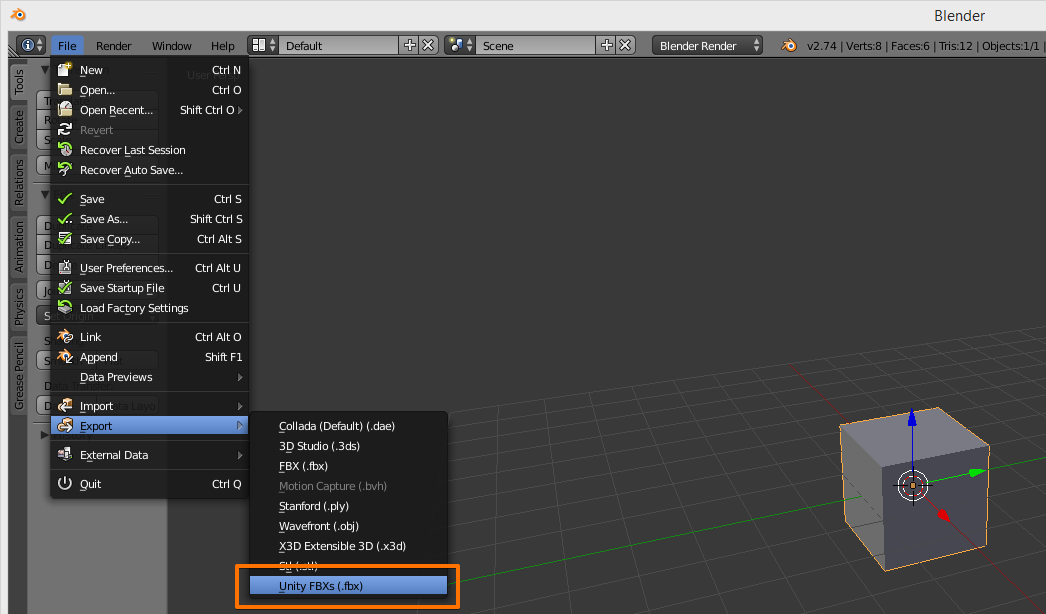Expand the Open Recent submenu arrow
This screenshot has height=614, width=1046.
[240, 110]
